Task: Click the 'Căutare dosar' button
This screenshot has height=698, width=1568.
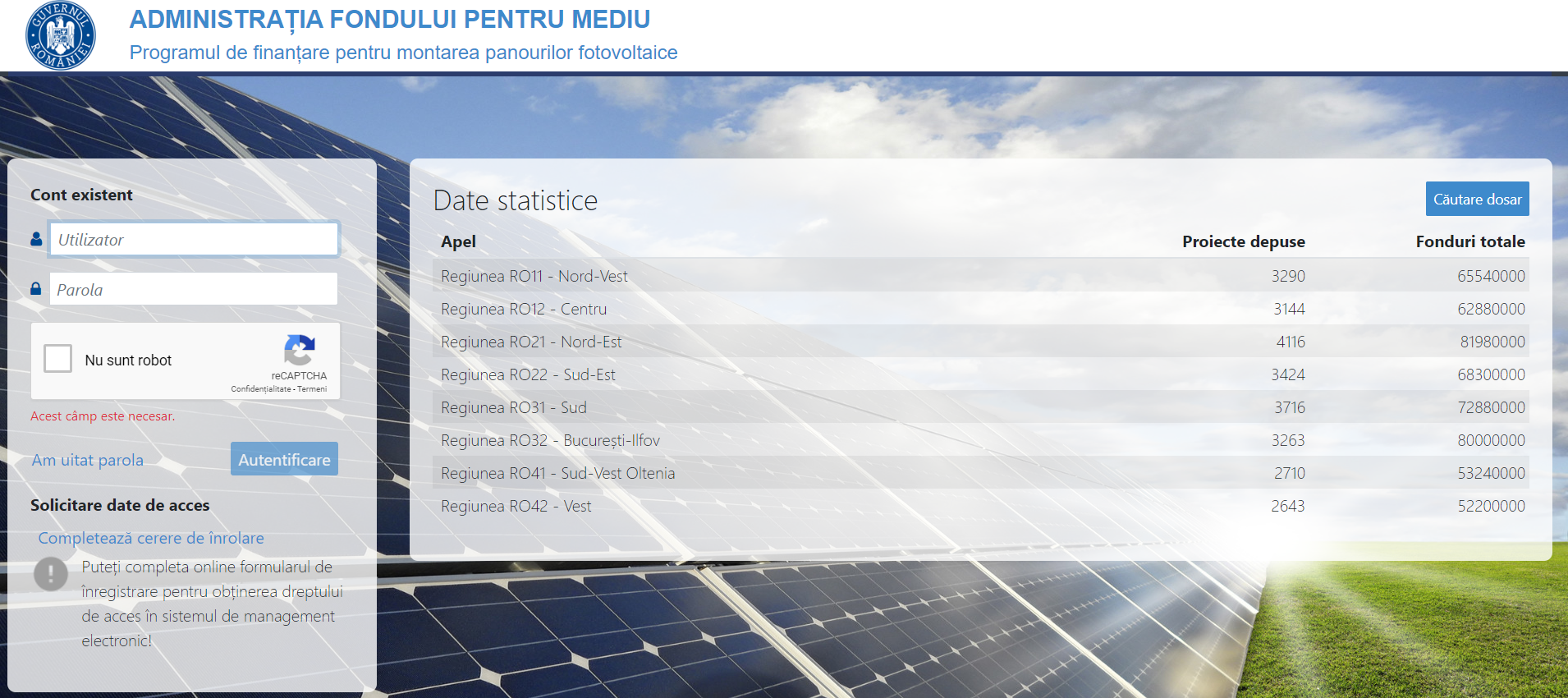Action: [x=1477, y=199]
